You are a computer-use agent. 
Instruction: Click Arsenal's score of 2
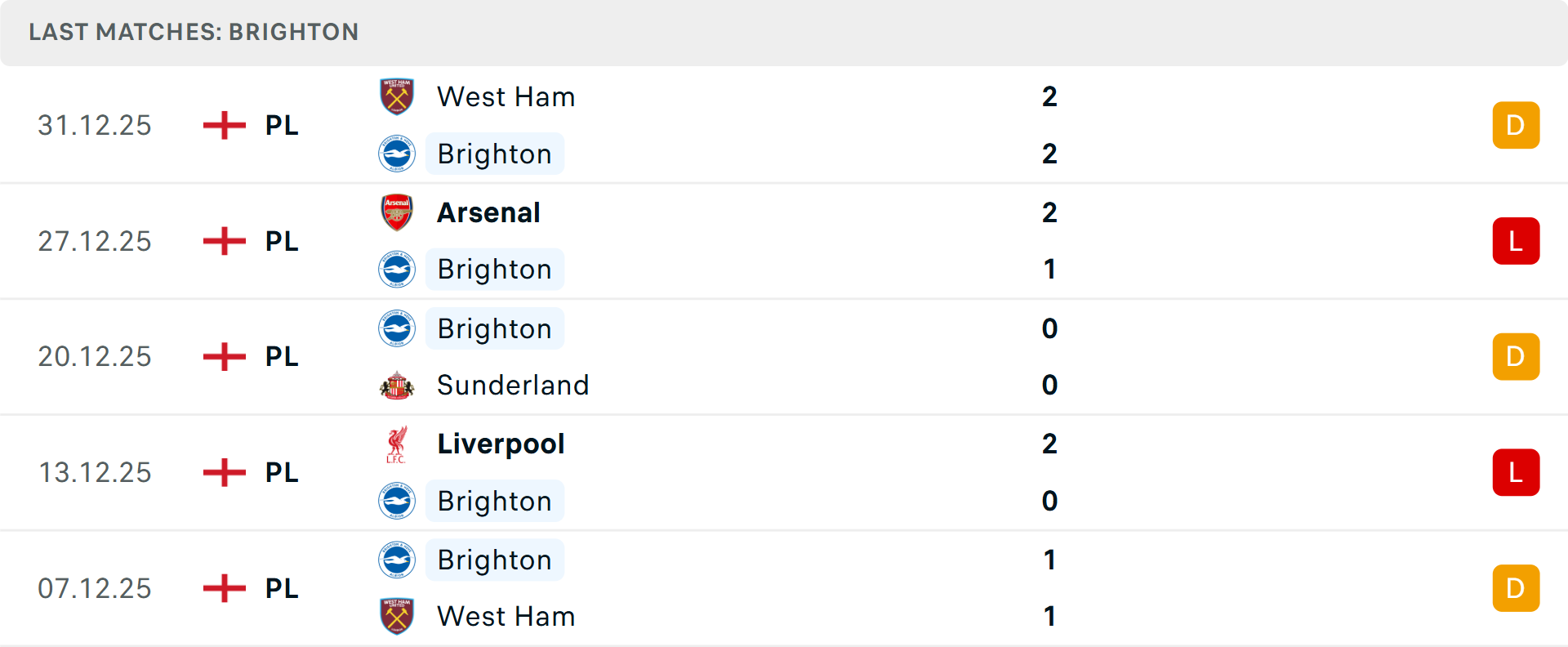point(1049,212)
